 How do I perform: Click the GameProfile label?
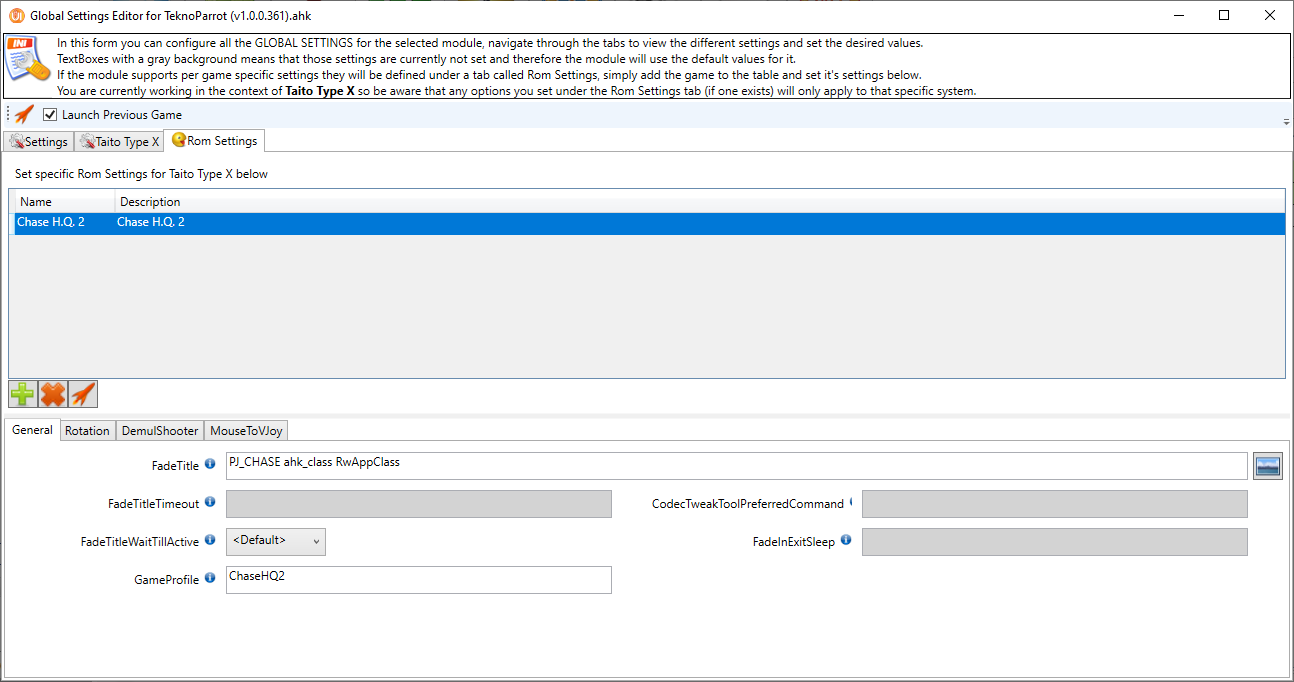click(167, 580)
